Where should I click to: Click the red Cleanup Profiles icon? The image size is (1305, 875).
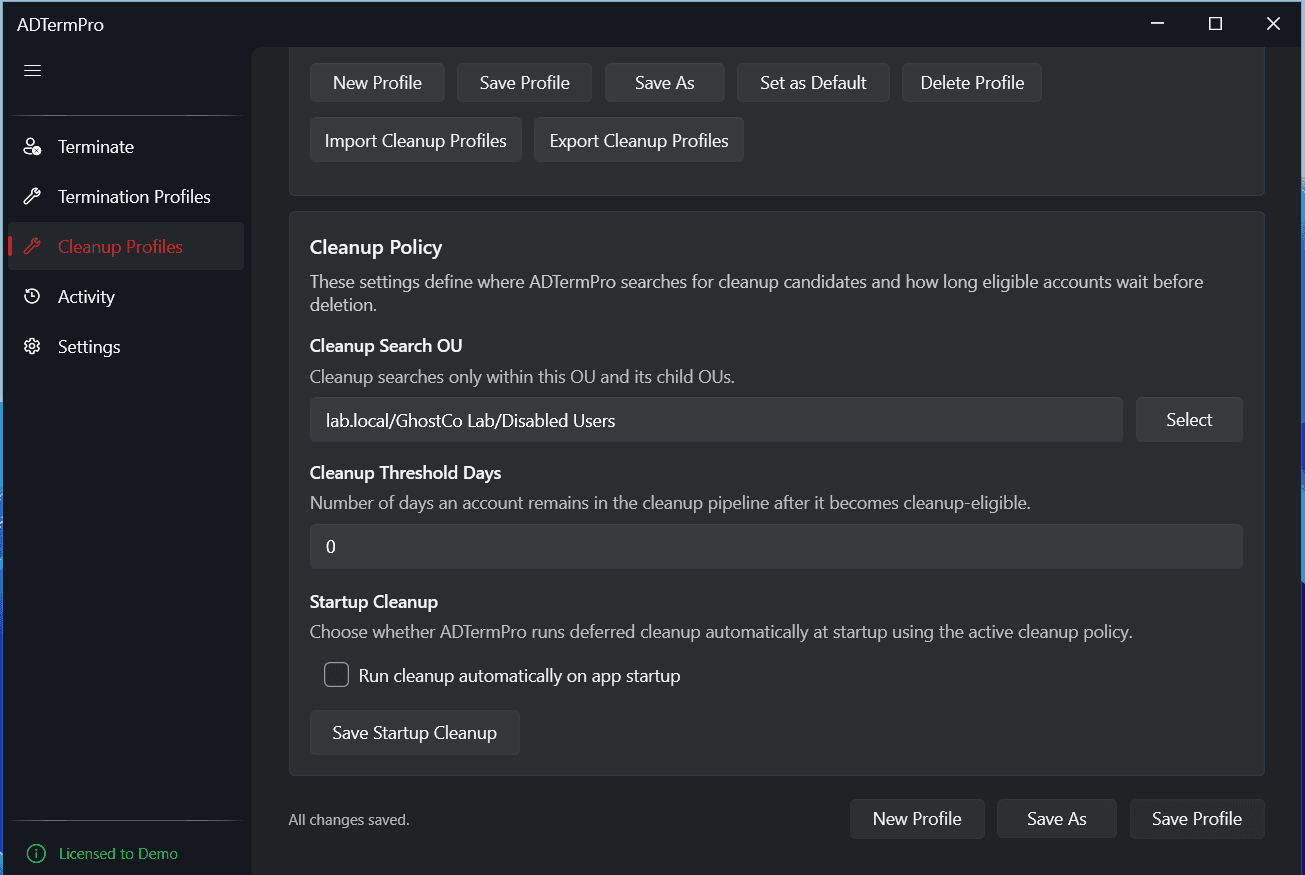pyautogui.click(x=31, y=246)
